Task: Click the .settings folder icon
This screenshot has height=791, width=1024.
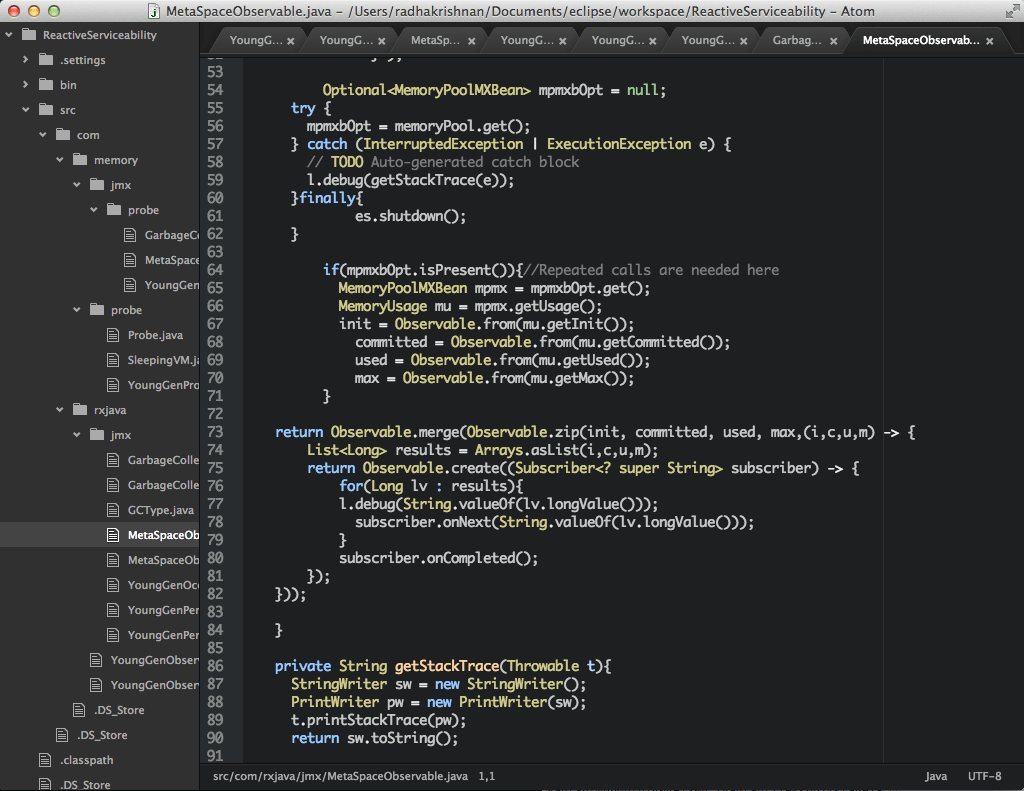Action: click(x=45, y=60)
